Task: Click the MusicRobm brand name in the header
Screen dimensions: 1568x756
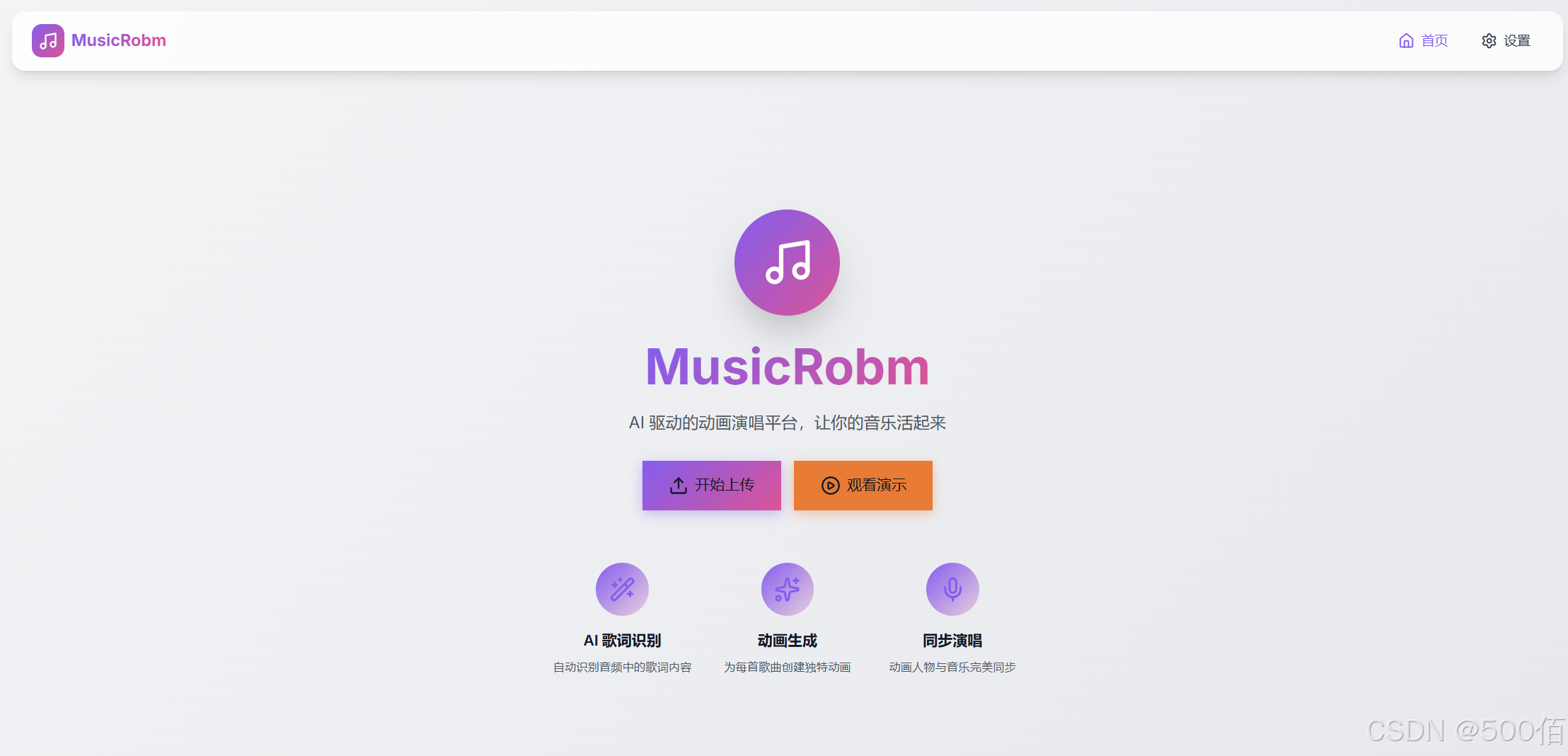Action: pos(118,40)
